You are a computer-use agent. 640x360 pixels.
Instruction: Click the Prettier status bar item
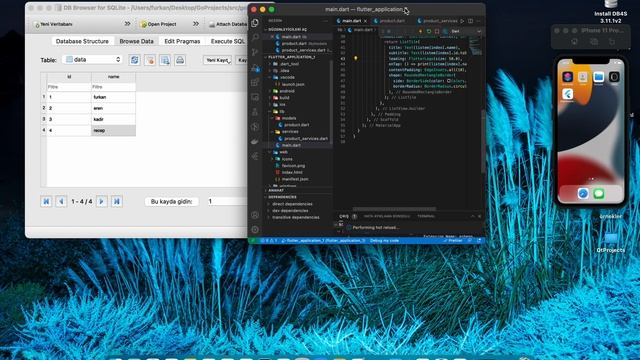[x=453, y=241]
